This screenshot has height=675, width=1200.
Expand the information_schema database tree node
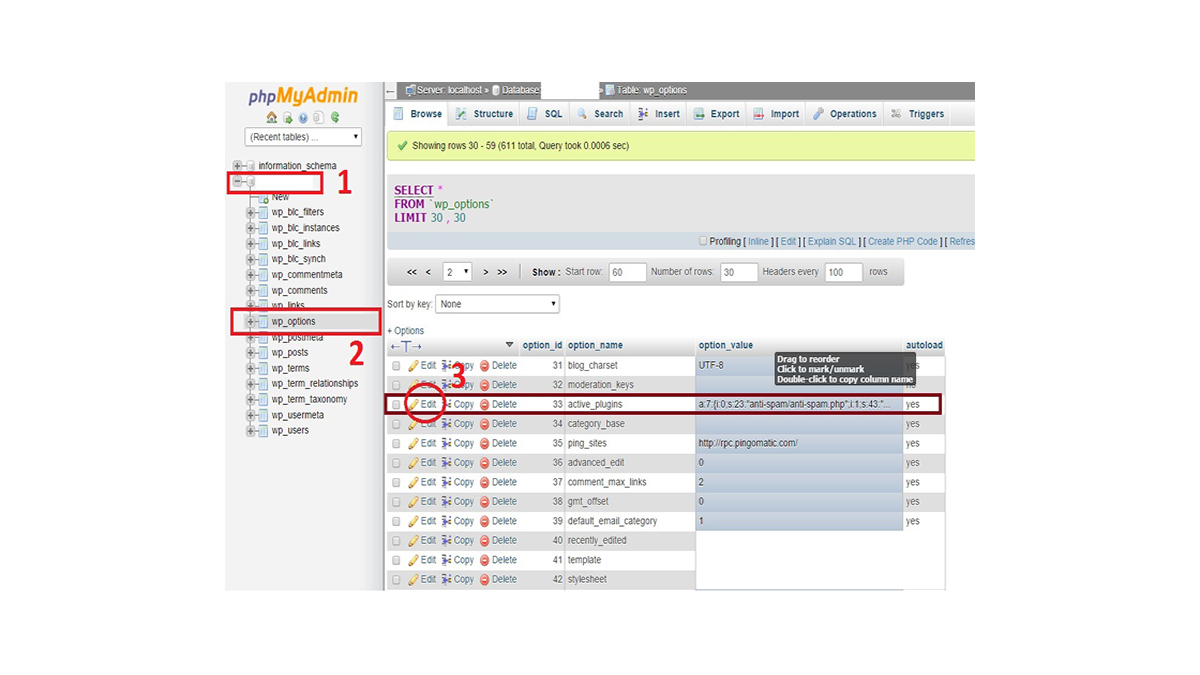coord(237,166)
